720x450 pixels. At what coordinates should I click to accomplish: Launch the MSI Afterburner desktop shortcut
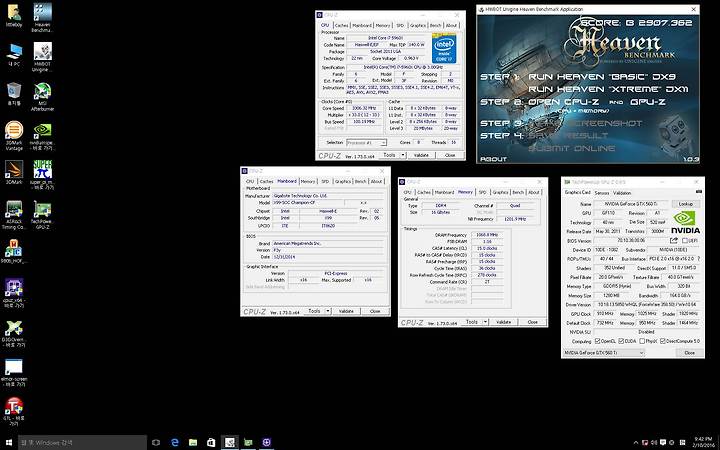coord(43,96)
